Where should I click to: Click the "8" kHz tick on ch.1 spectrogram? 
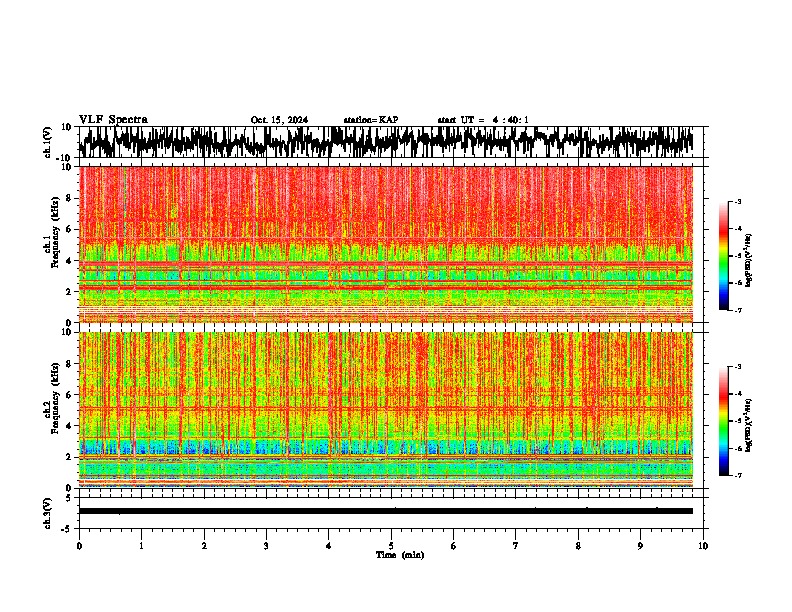point(69,198)
